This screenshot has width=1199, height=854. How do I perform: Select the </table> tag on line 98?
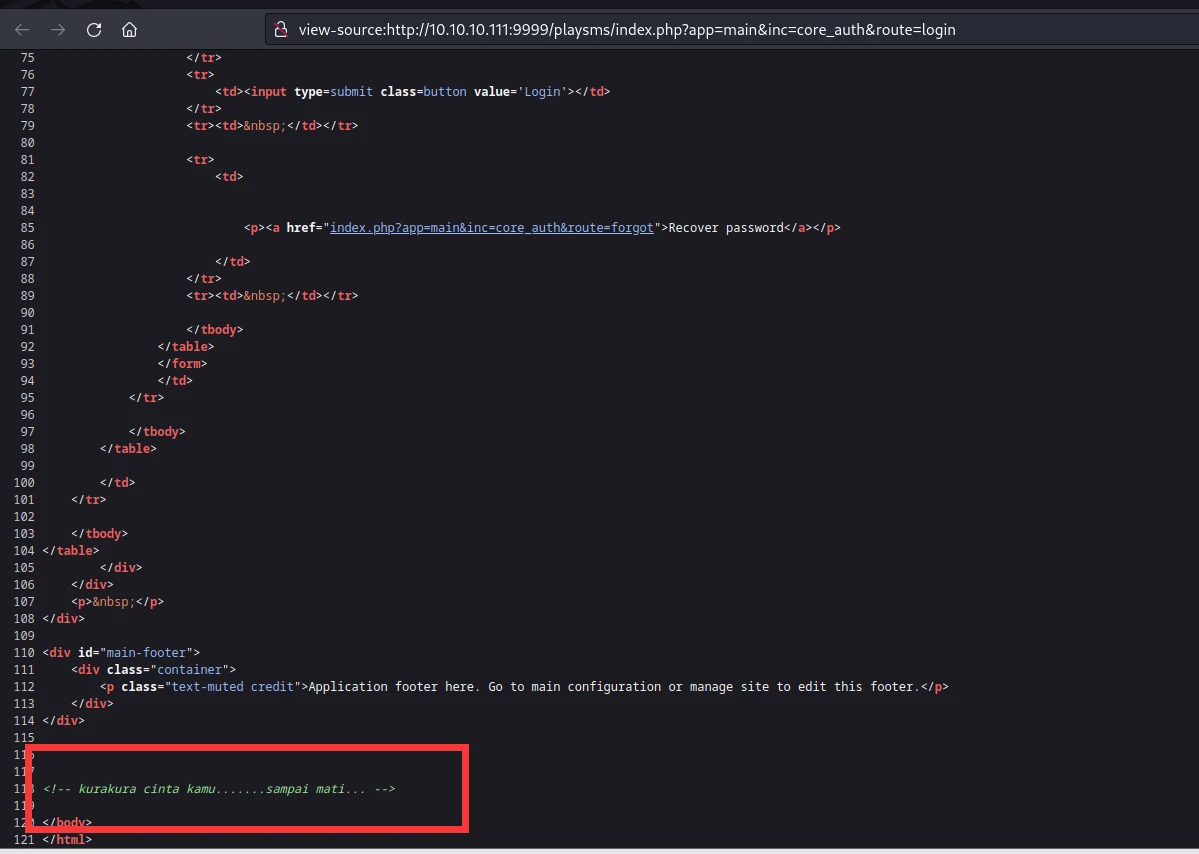128,449
